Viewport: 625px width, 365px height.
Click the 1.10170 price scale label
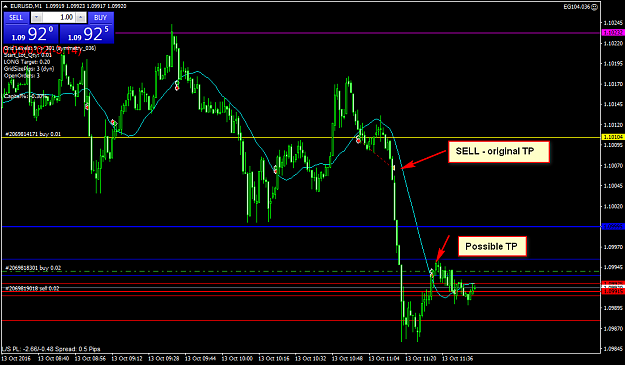(x=614, y=84)
